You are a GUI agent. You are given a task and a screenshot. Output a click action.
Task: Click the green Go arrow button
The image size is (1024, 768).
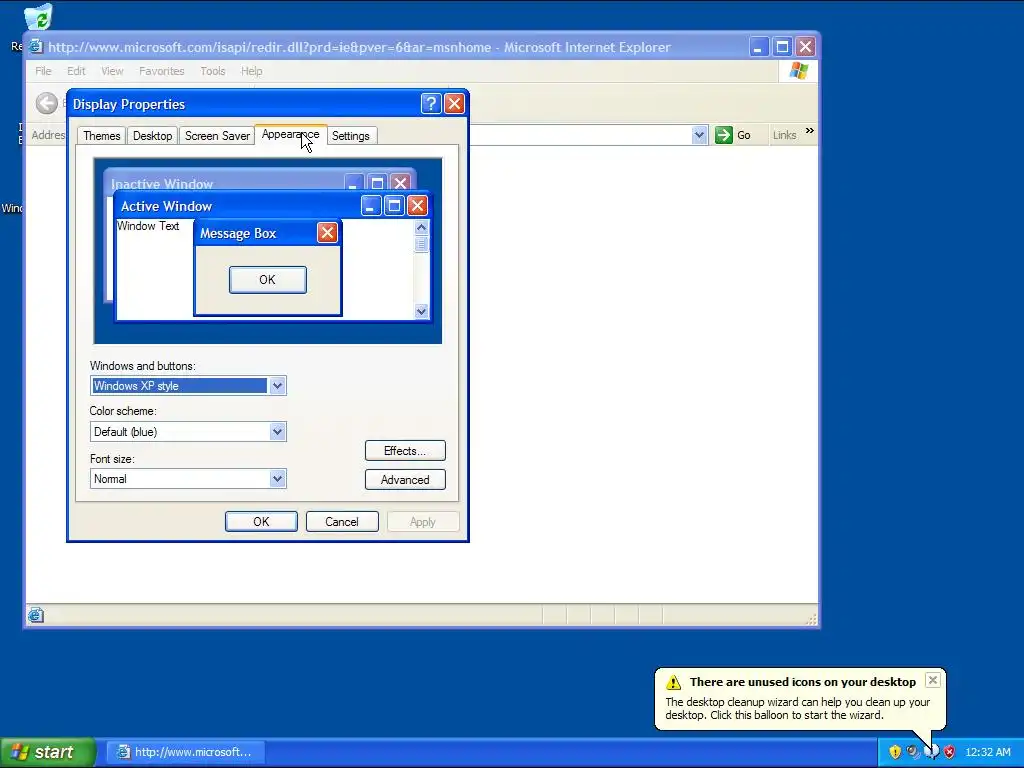tap(724, 135)
